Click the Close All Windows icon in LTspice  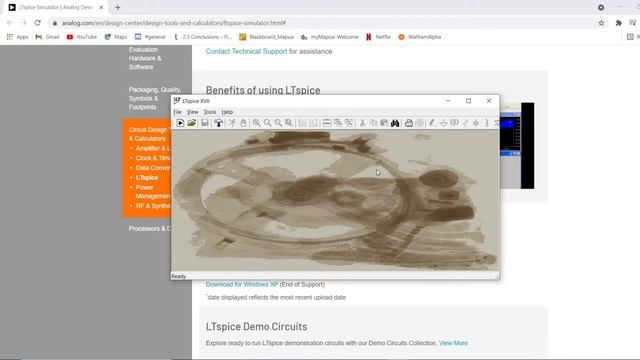[x=349, y=123]
